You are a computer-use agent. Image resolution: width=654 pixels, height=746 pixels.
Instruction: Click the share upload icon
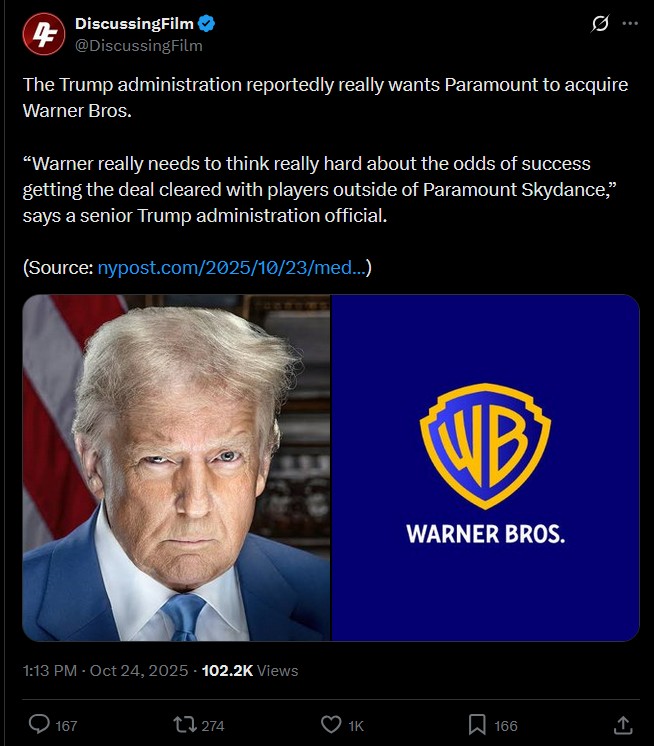pyautogui.click(x=623, y=725)
